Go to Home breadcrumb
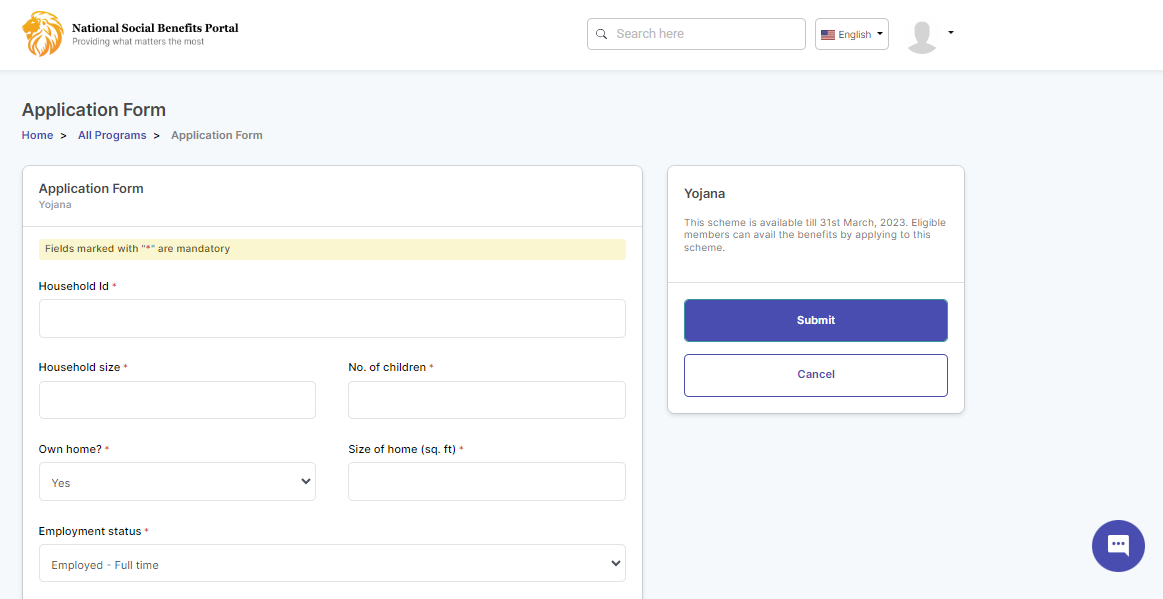The width and height of the screenshot is (1163, 599). pos(38,135)
